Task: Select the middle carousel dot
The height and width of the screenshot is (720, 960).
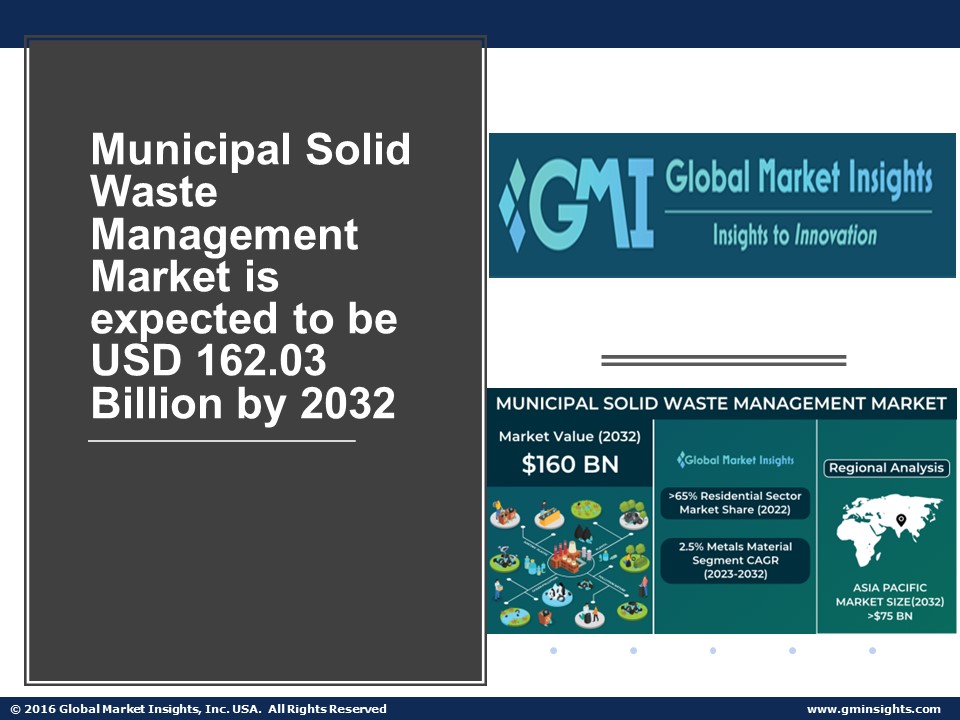Action: click(713, 650)
